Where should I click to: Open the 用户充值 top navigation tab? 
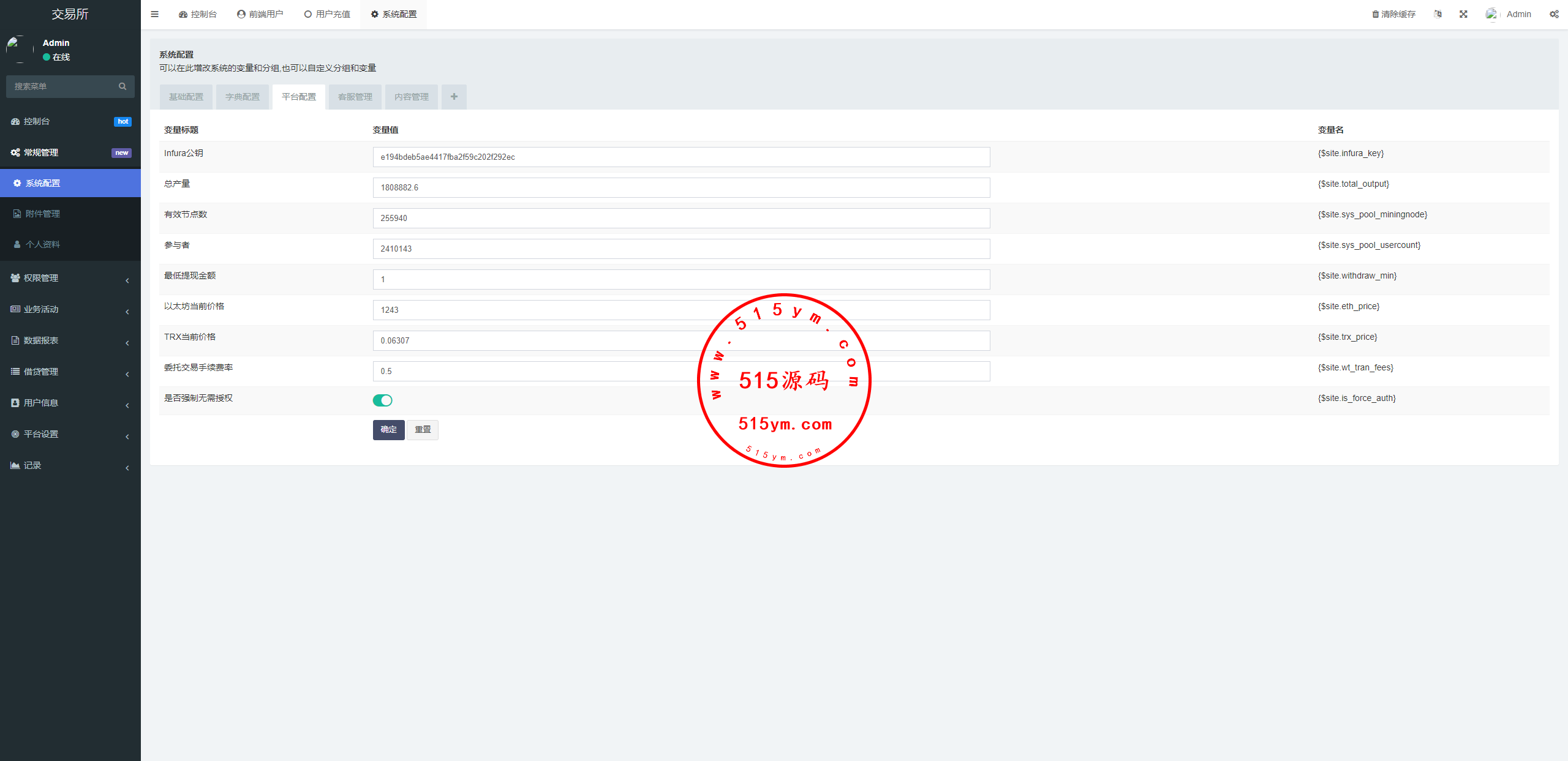click(x=327, y=14)
